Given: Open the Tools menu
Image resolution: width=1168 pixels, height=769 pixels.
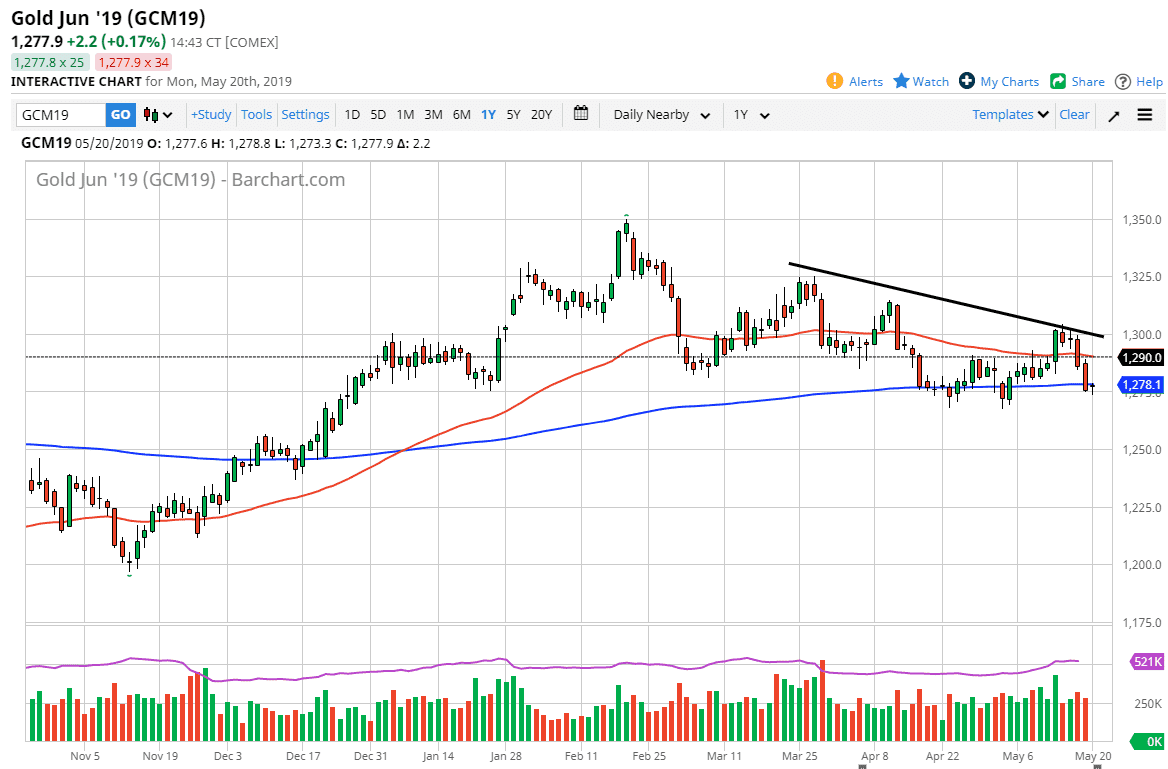Looking at the screenshot, I should click(257, 115).
